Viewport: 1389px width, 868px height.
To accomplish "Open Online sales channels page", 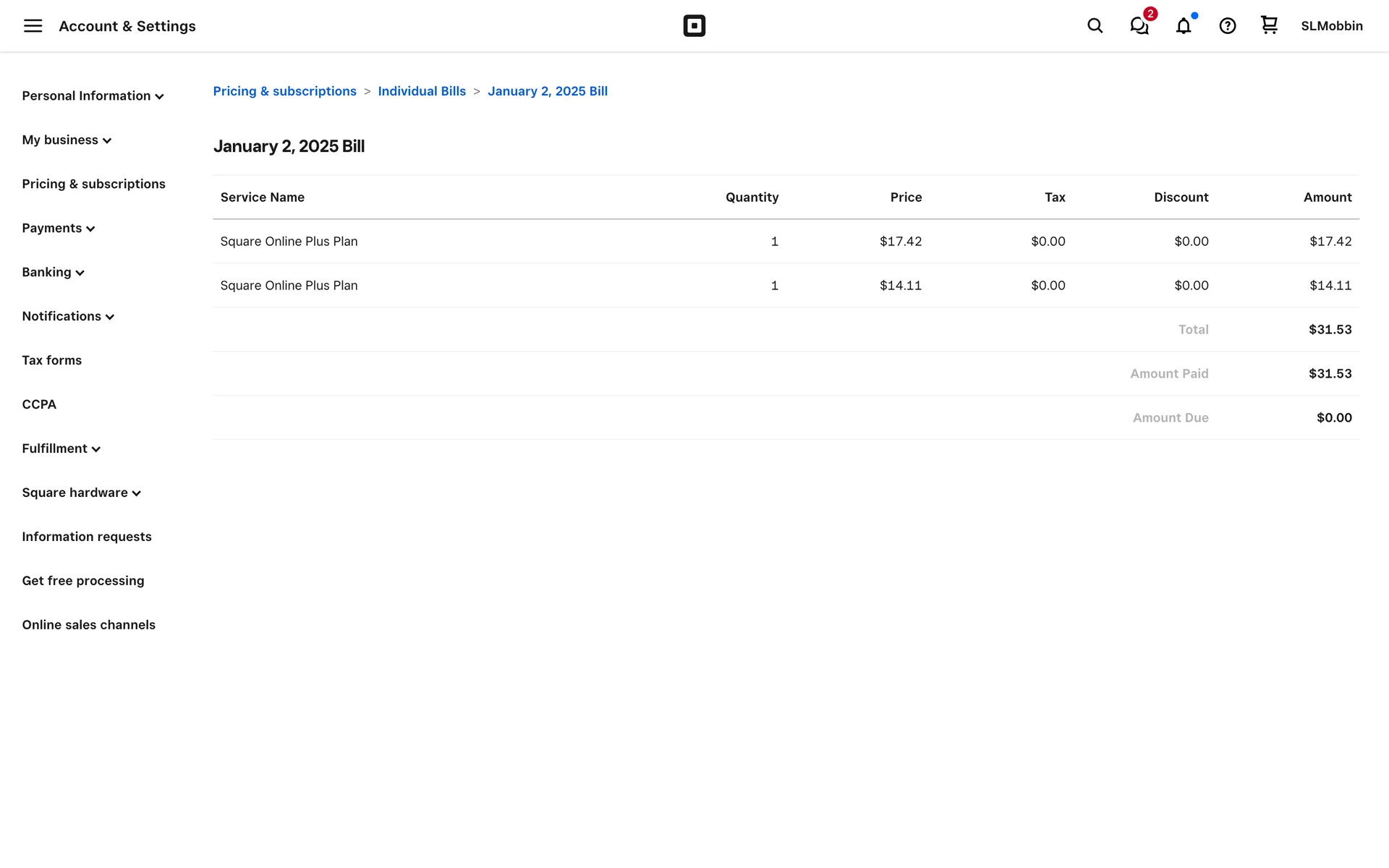I will point(88,626).
